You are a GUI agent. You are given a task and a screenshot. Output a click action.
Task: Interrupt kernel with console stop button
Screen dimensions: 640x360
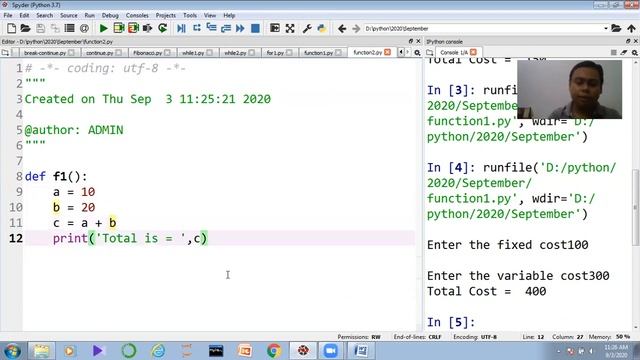[x=613, y=53]
